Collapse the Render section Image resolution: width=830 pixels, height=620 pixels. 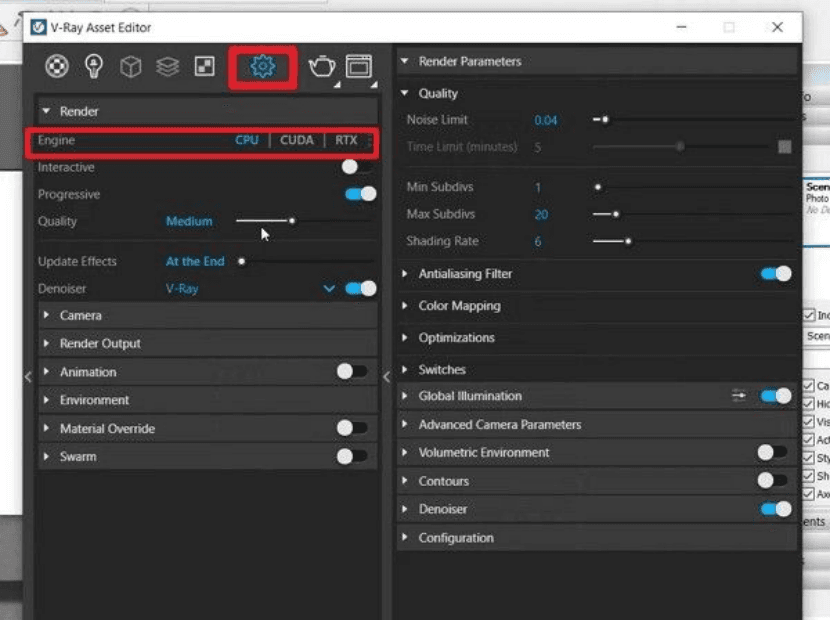[46, 111]
